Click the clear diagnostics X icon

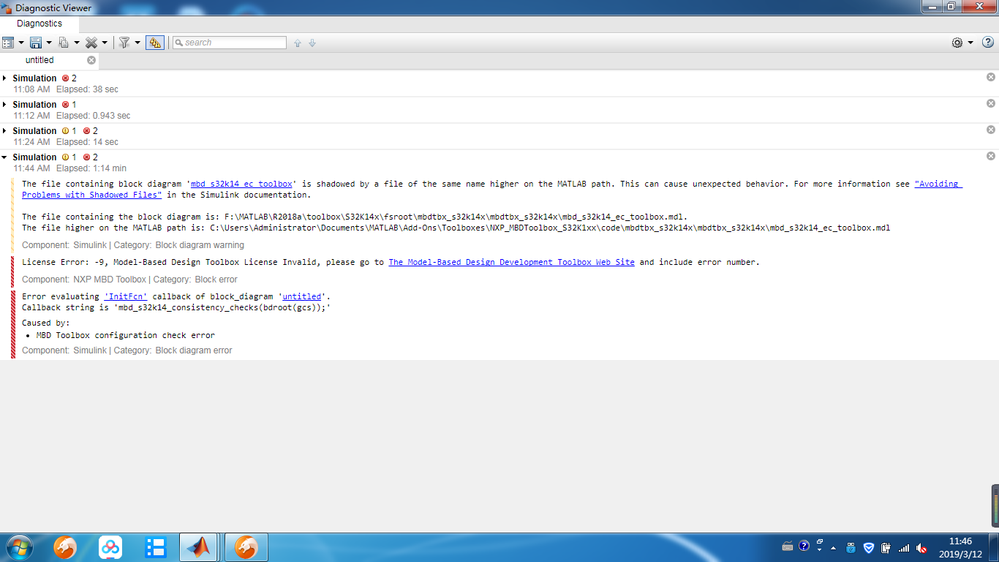coord(92,43)
